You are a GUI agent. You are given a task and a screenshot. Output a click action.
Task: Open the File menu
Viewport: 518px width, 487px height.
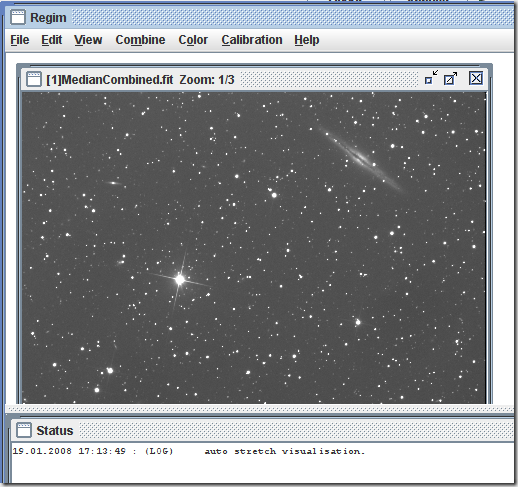20,40
